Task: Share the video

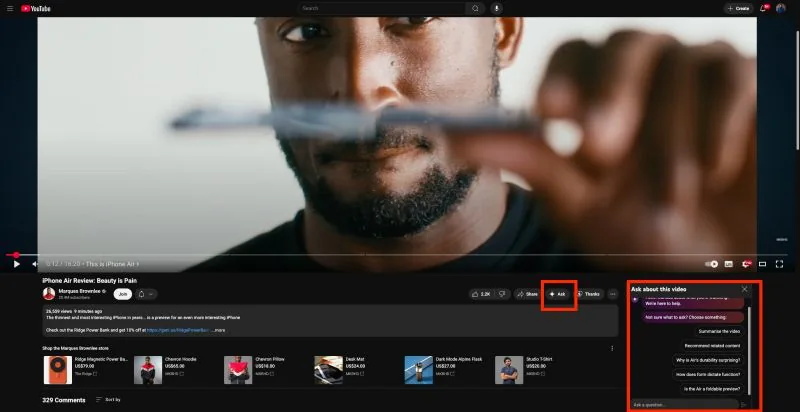Action: pos(528,294)
